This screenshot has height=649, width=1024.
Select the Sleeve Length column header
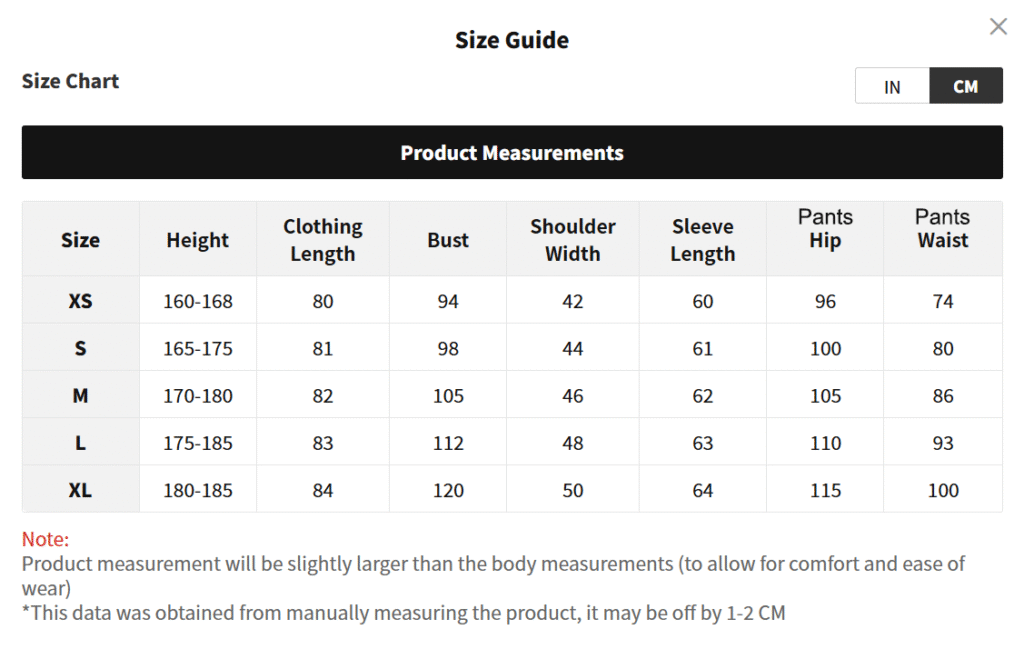[x=703, y=240]
